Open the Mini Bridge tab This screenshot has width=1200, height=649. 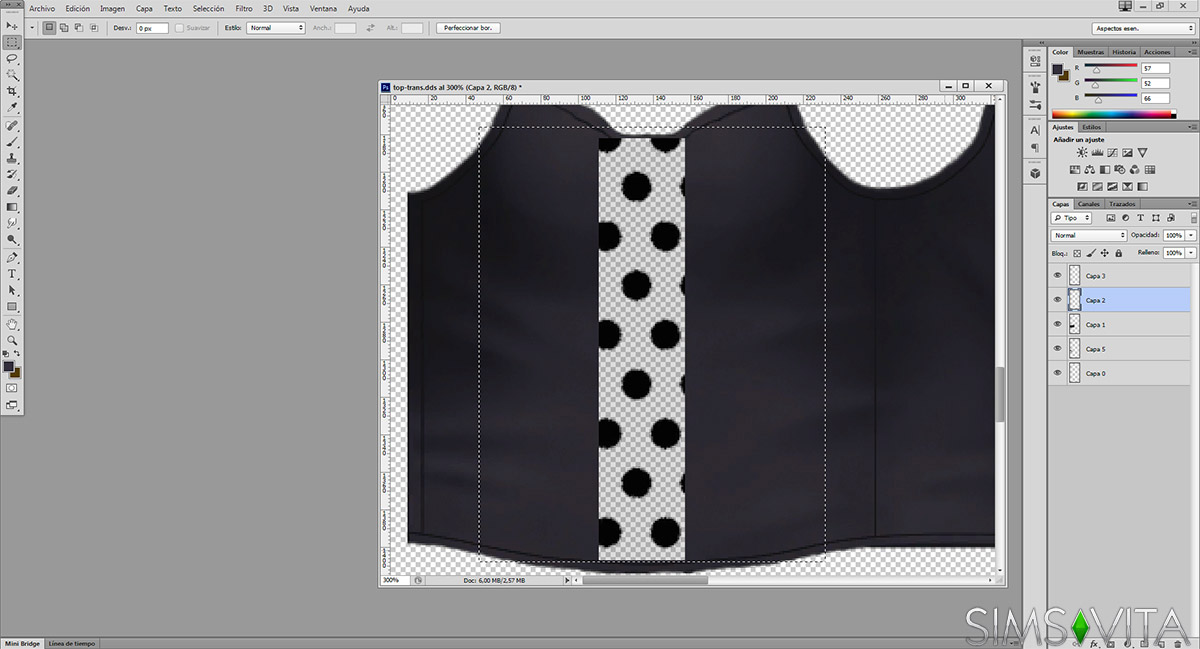coord(22,643)
